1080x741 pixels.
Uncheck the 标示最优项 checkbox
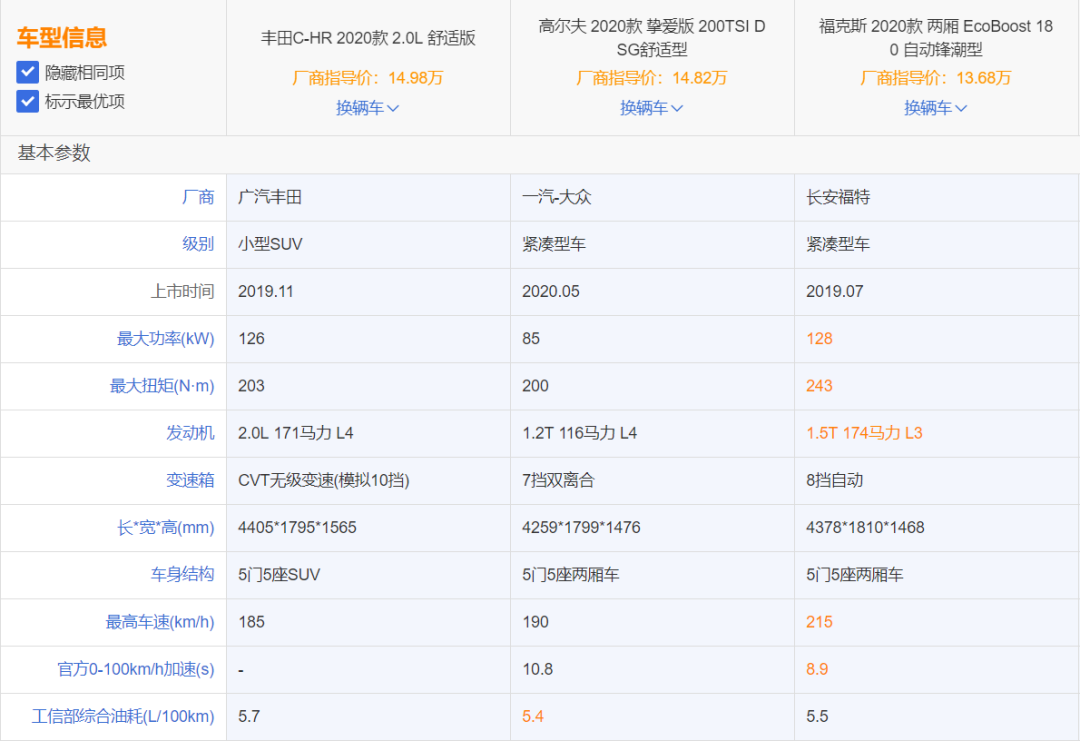(28, 101)
